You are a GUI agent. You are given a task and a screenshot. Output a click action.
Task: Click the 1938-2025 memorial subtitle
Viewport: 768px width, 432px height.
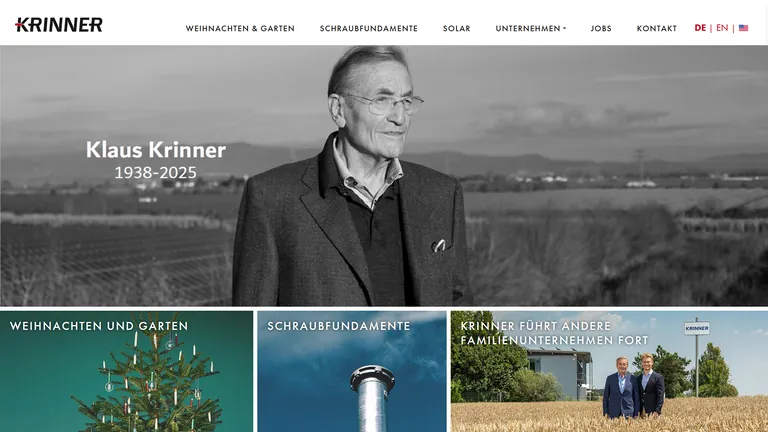pyautogui.click(x=155, y=172)
